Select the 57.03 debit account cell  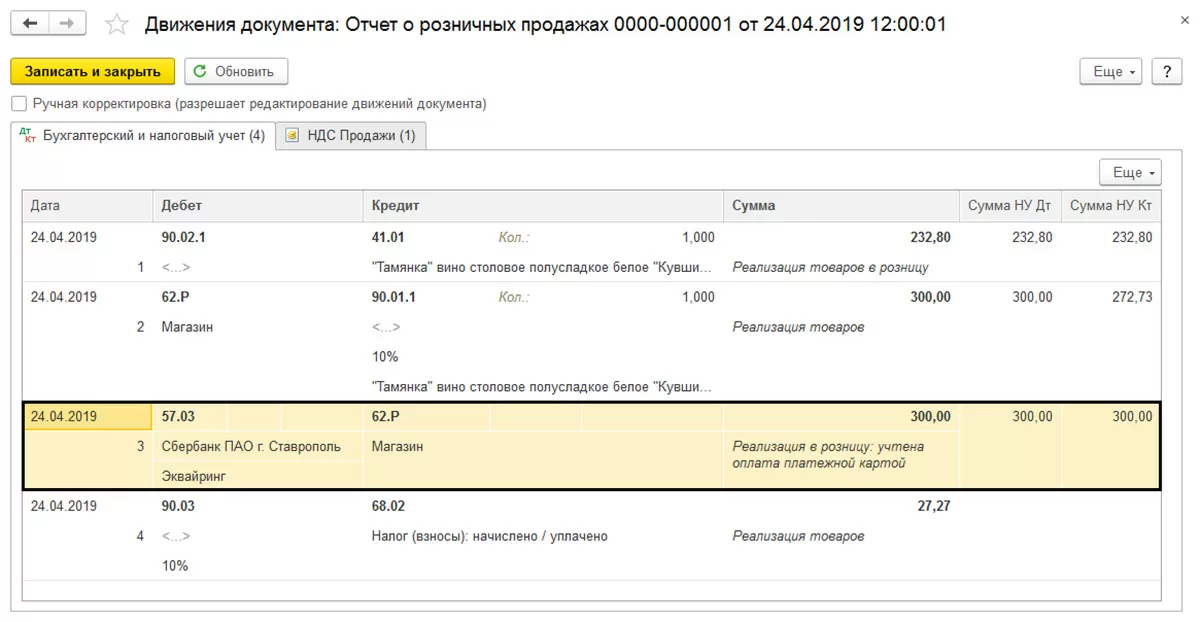(179, 417)
